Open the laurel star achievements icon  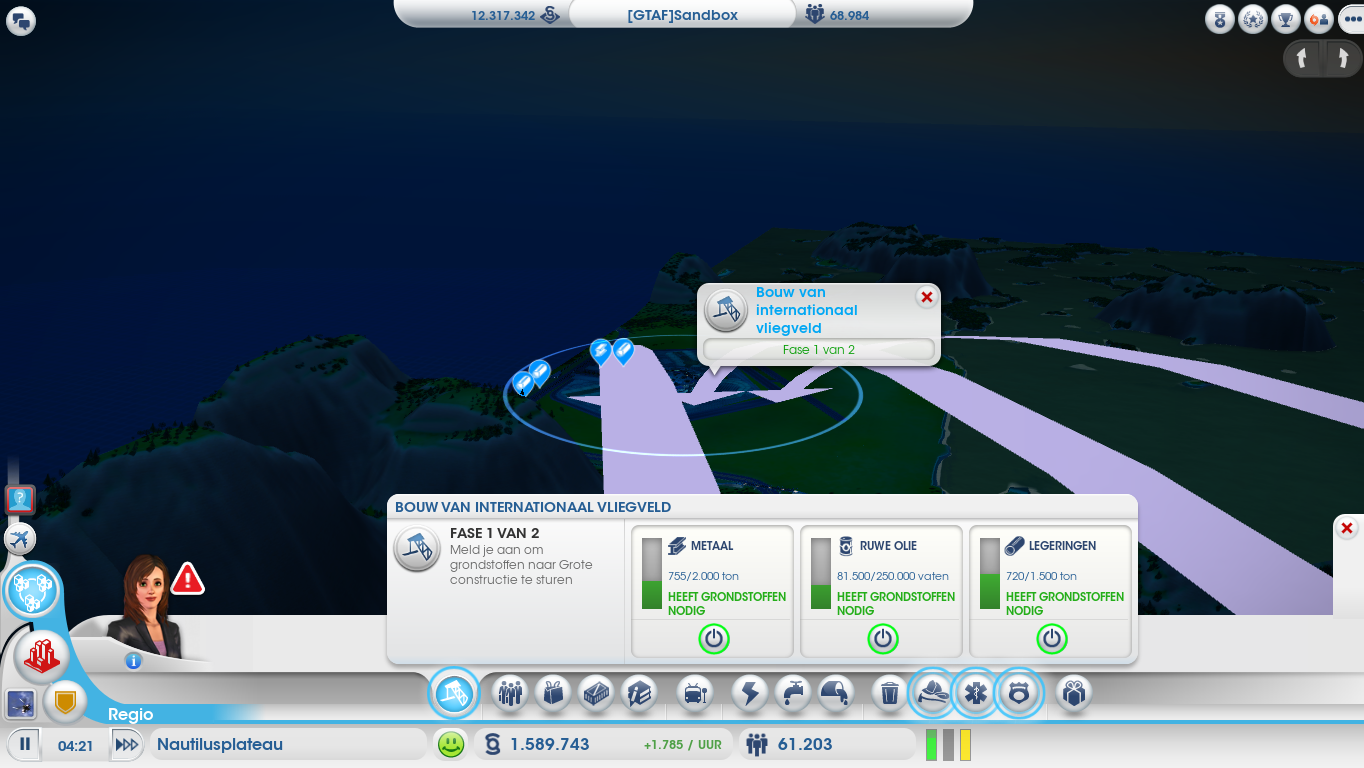coord(1253,19)
